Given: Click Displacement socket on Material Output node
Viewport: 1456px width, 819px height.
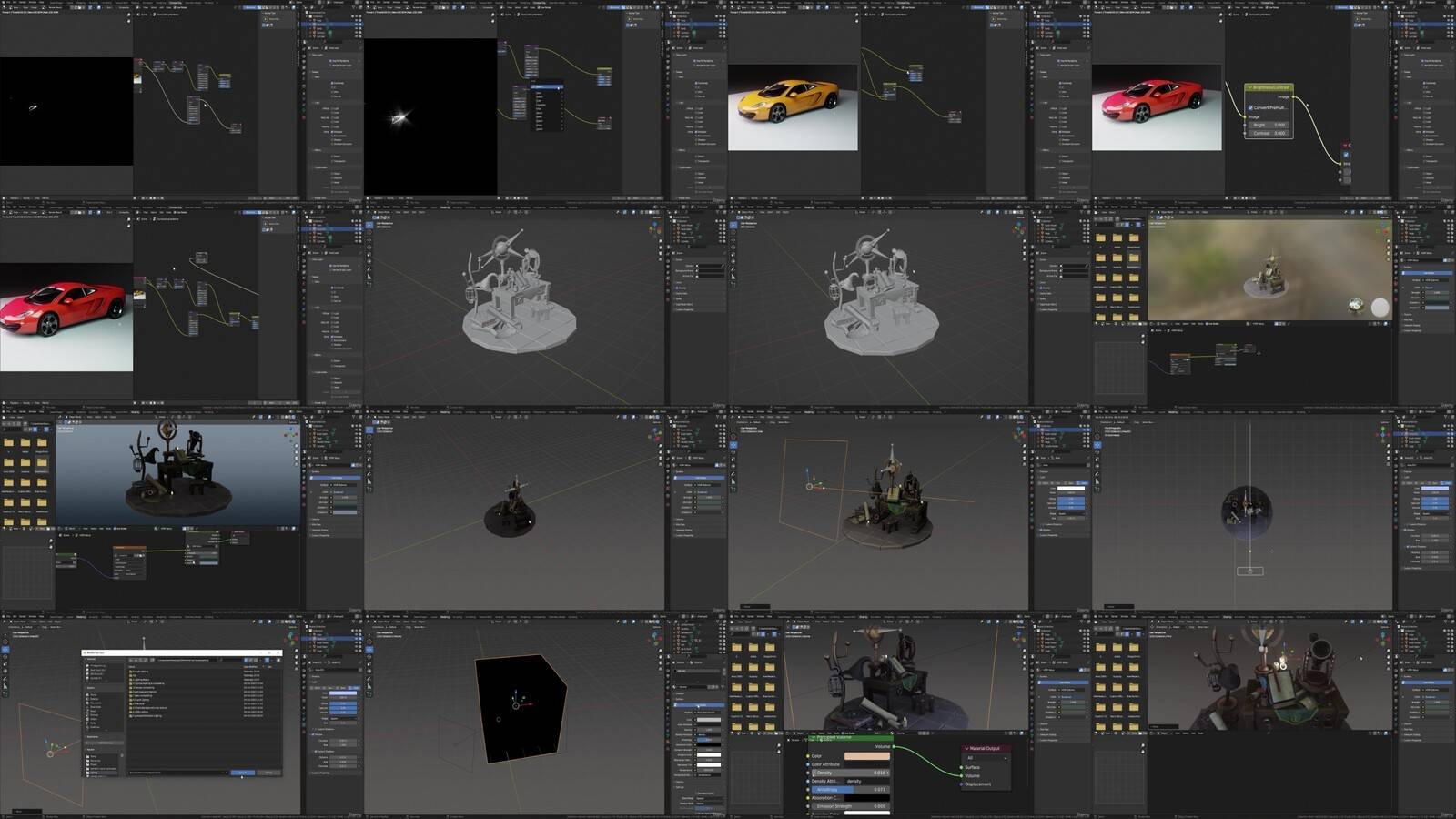Looking at the screenshot, I should [x=961, y=784].
